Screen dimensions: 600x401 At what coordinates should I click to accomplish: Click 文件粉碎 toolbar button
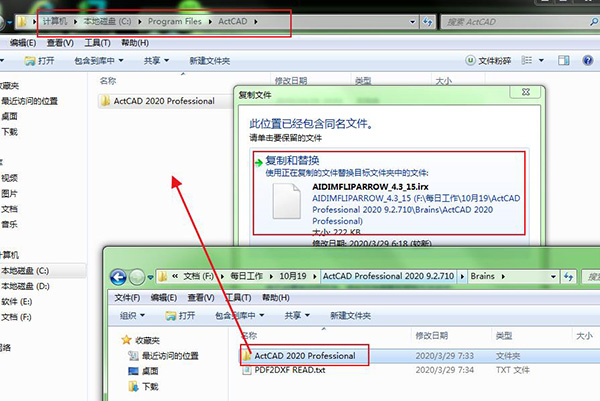[x=488, y=60]
